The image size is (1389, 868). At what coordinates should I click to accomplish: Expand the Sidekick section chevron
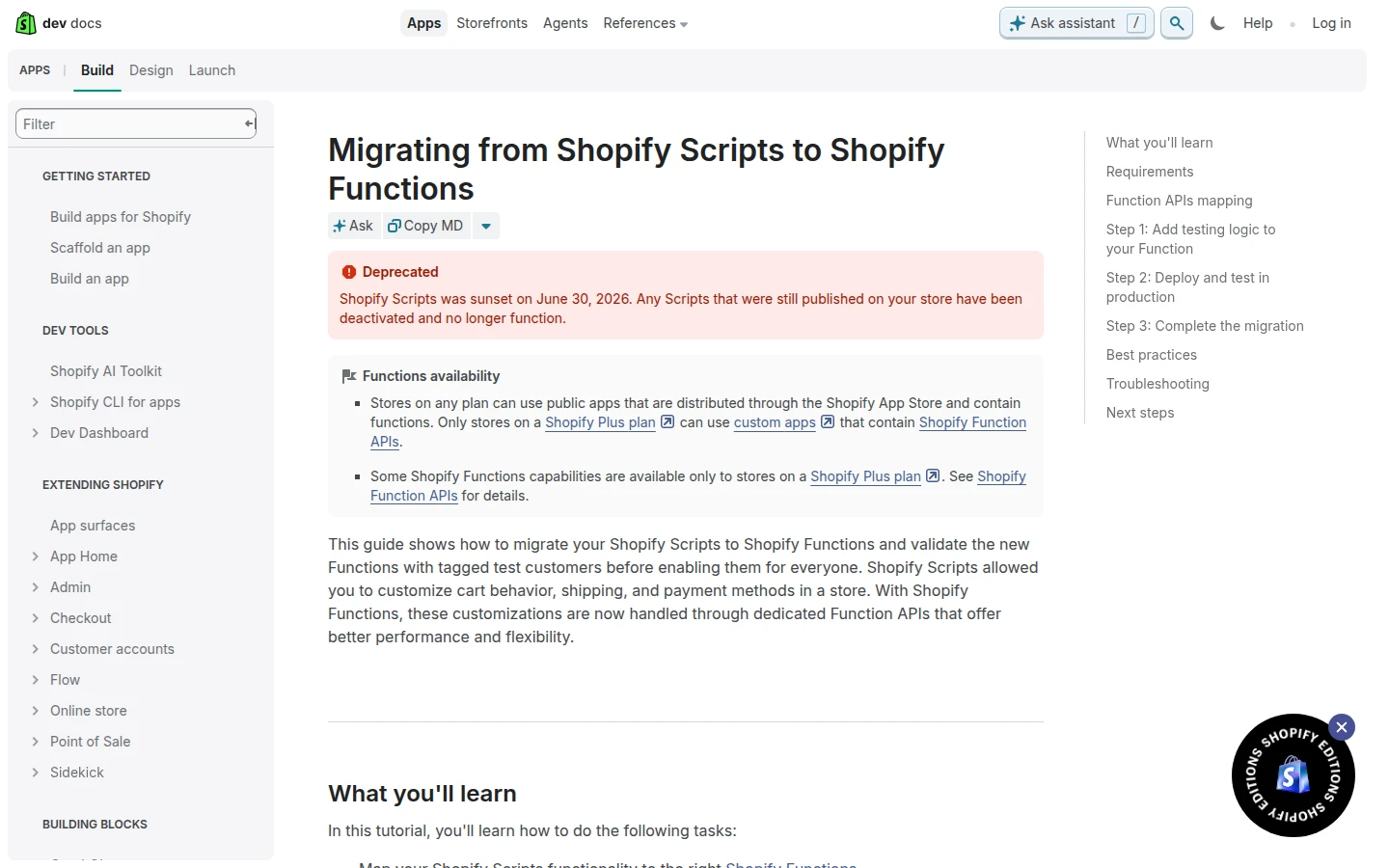pyautogui.click(x=36, y=773)
